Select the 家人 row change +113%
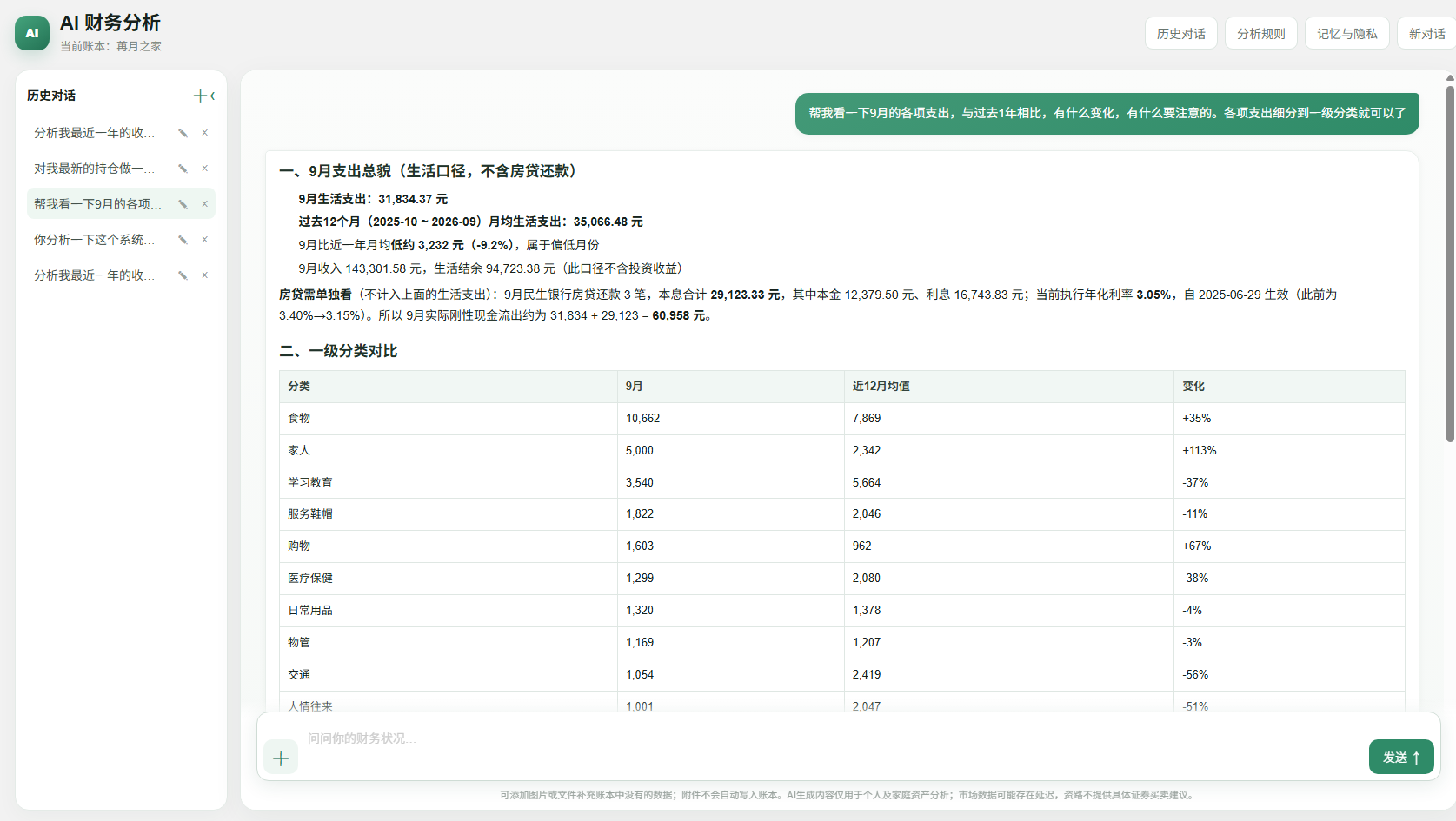The width and height of the screenshot is (1456, 821). pos(1288,451)
